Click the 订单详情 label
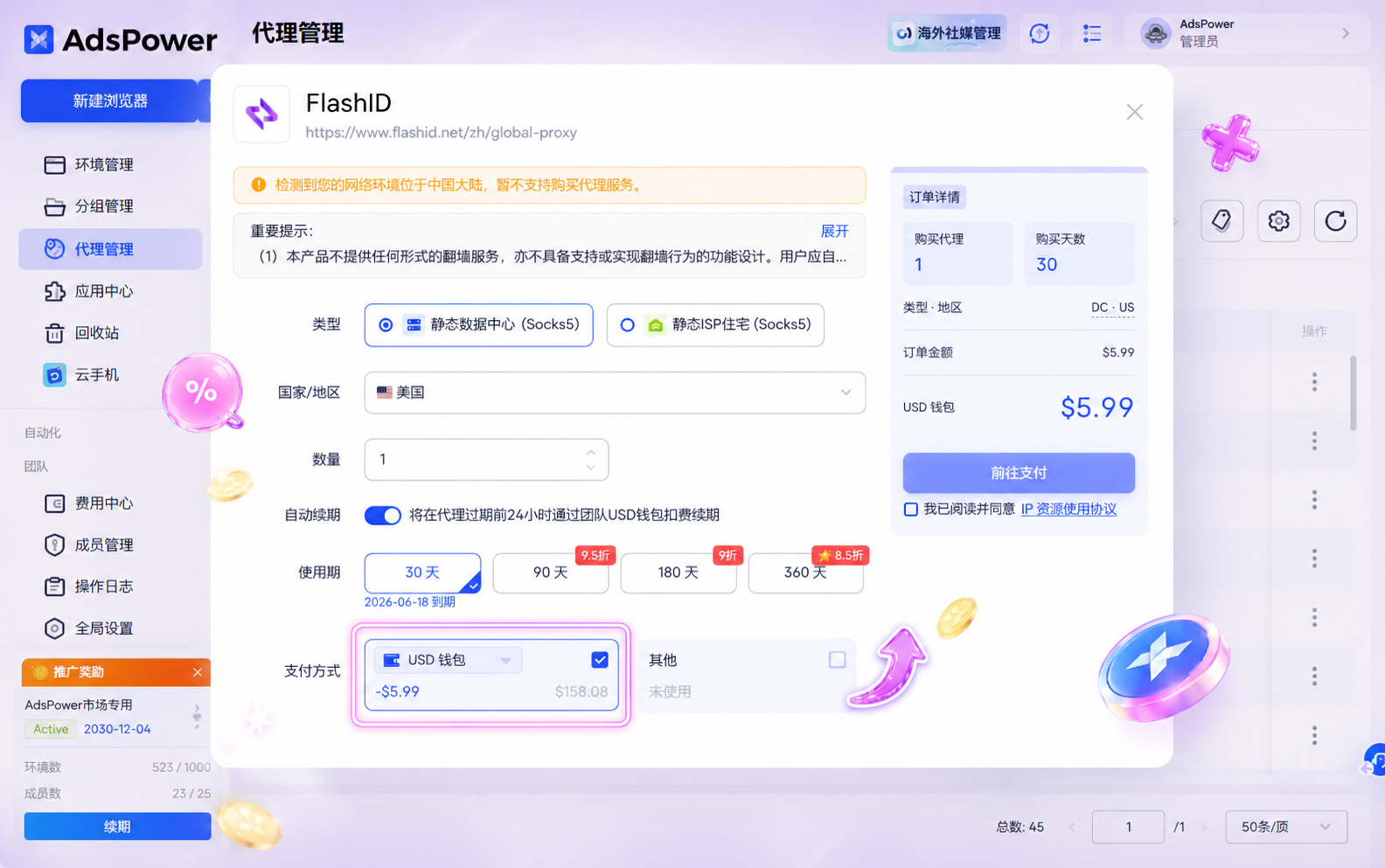Viewport: 1385px width, 868px height. pyautogui.click(x=934, y=198)
